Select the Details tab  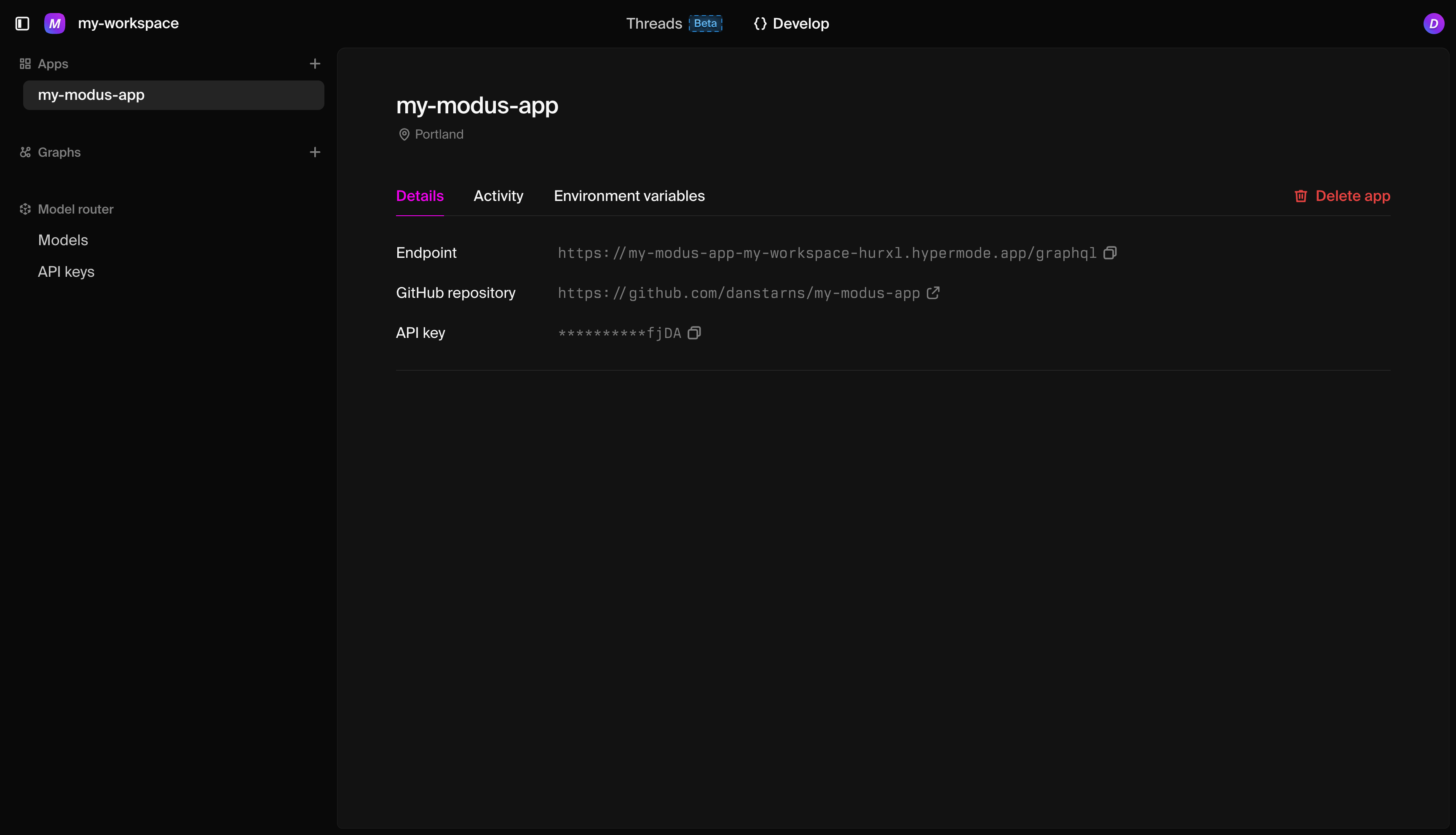(420, 196)
